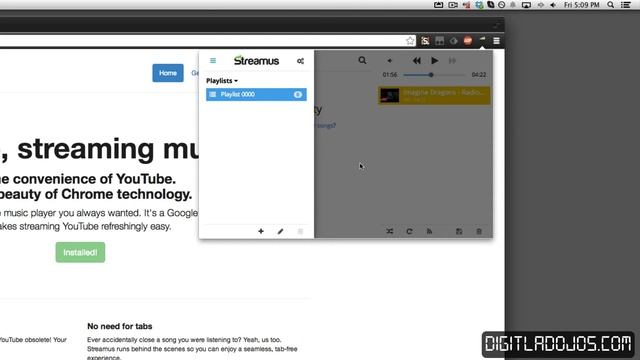Expand the Playlists dropdown
This screenshot has width=640, height=360.
click(x=222, y=81)
